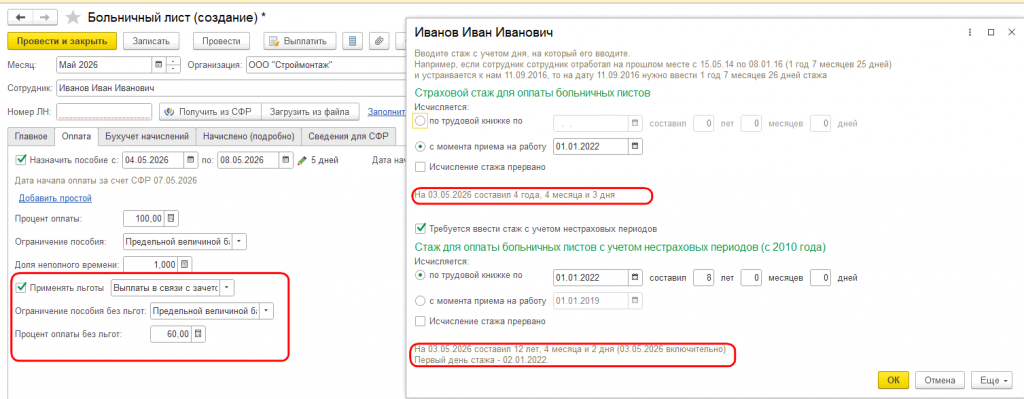Maximize the Иванов Иван Иванович dialog
The width and height of the screenshot is (1024, 399).
[991, 32]
